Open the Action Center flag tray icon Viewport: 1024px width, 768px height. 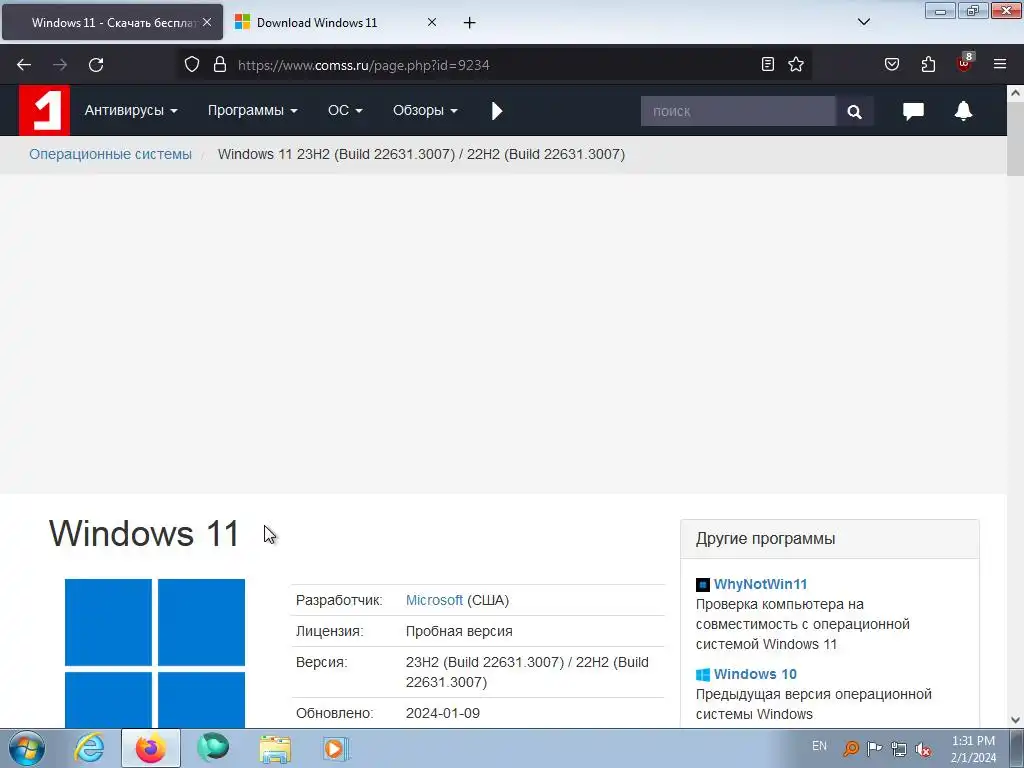[x=874, y=748]
